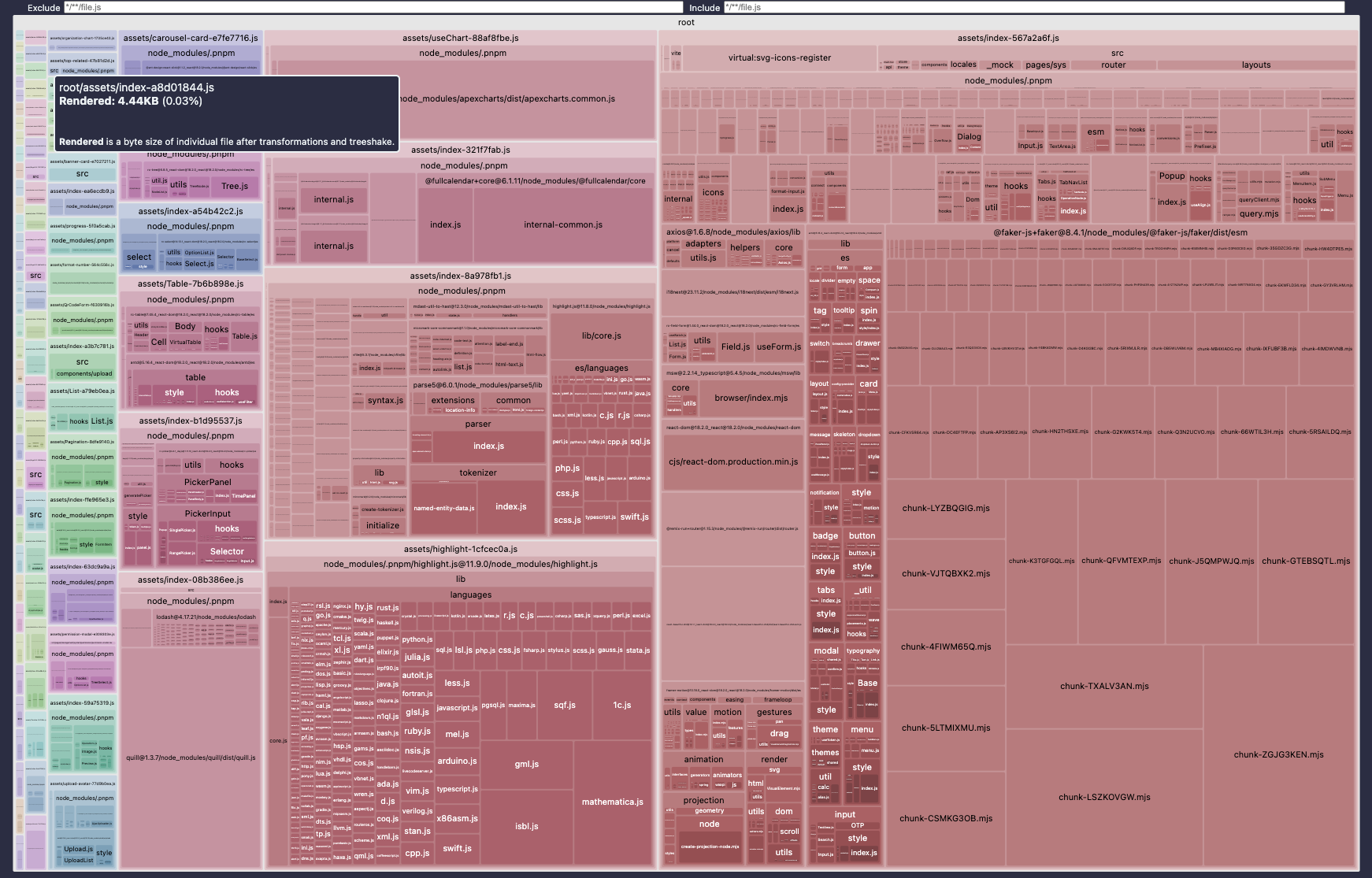Screen dimensions: 1372x878
Task: Select the useForm.js block
Action: click(779, 346)
